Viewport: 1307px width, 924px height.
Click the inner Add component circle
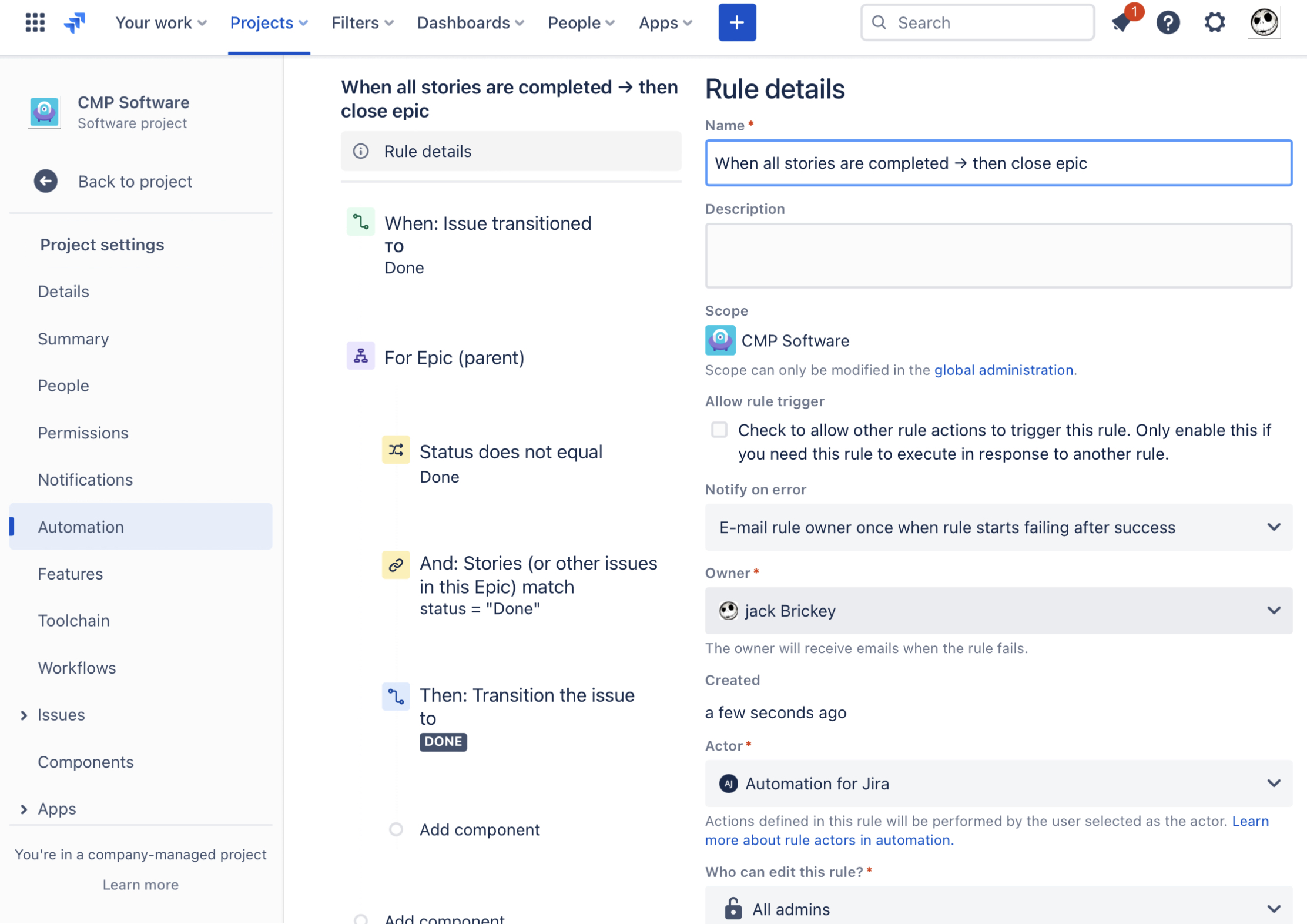point(396,829)
